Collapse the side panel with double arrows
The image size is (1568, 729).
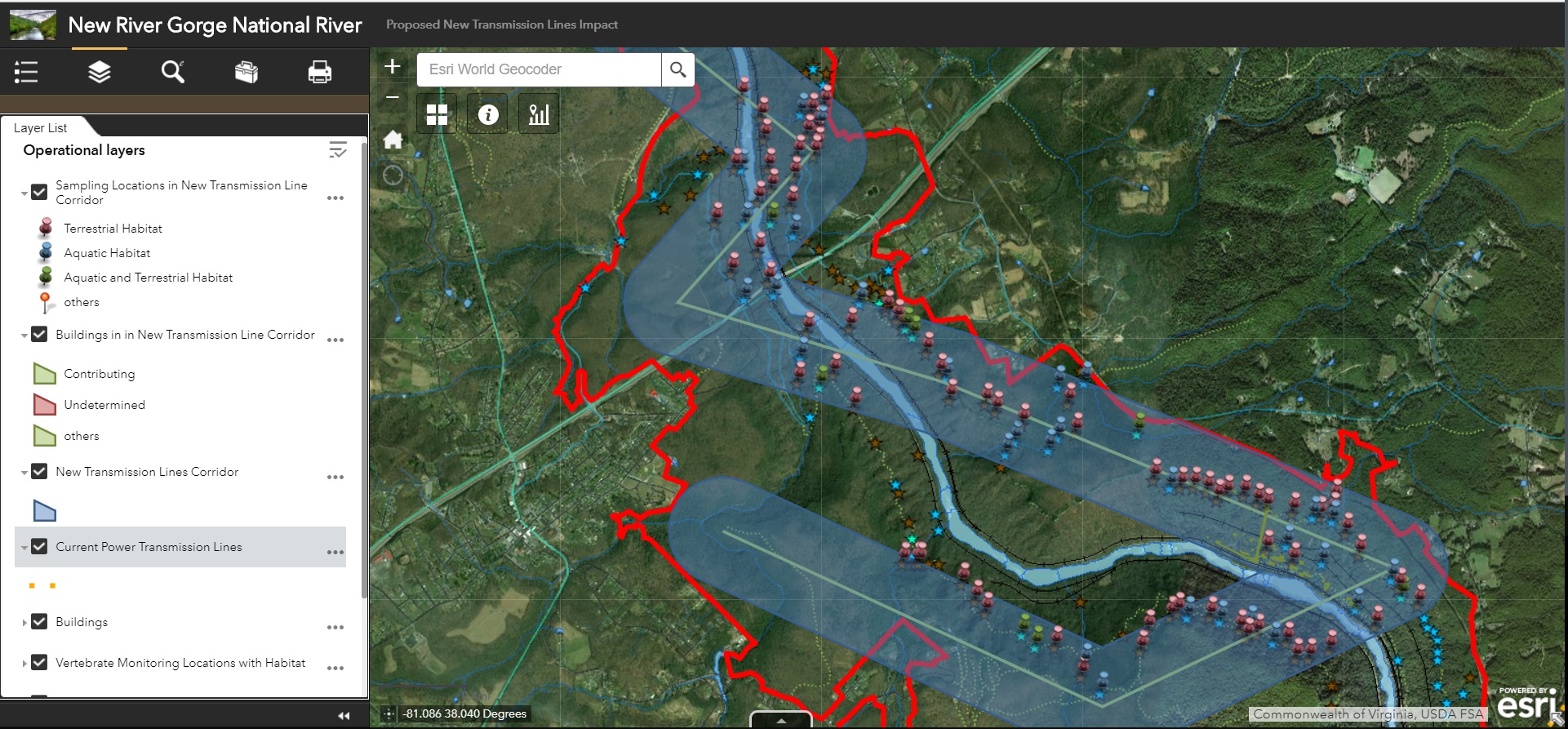click(344, 715)
